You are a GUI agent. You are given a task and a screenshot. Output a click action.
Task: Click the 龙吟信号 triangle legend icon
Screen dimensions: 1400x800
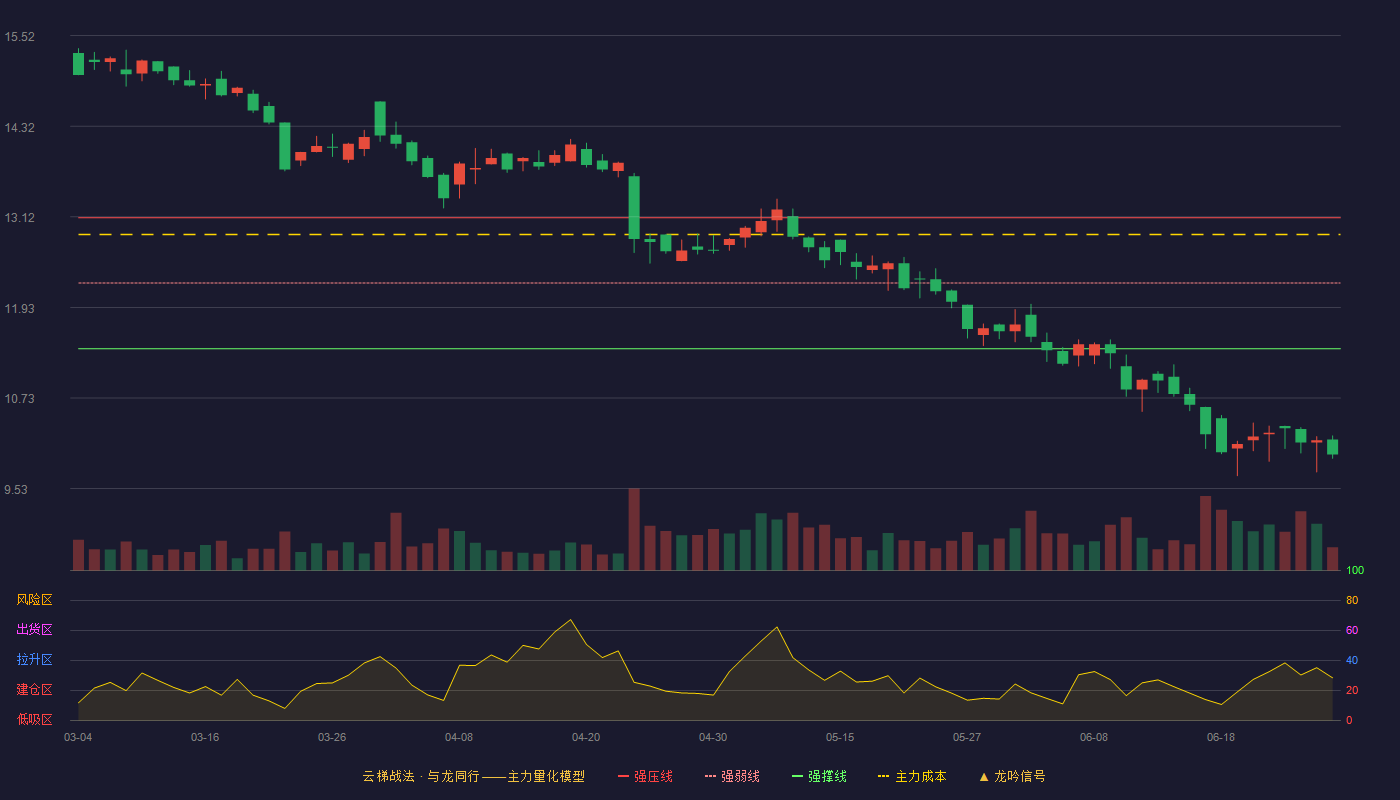click(983, 776)
